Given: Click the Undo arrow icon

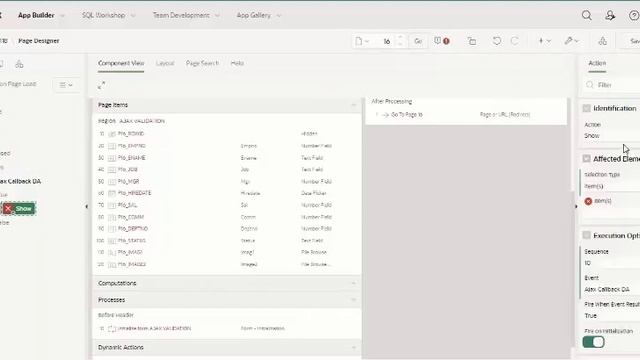Looking at the screenshot, I should point(496,41).
